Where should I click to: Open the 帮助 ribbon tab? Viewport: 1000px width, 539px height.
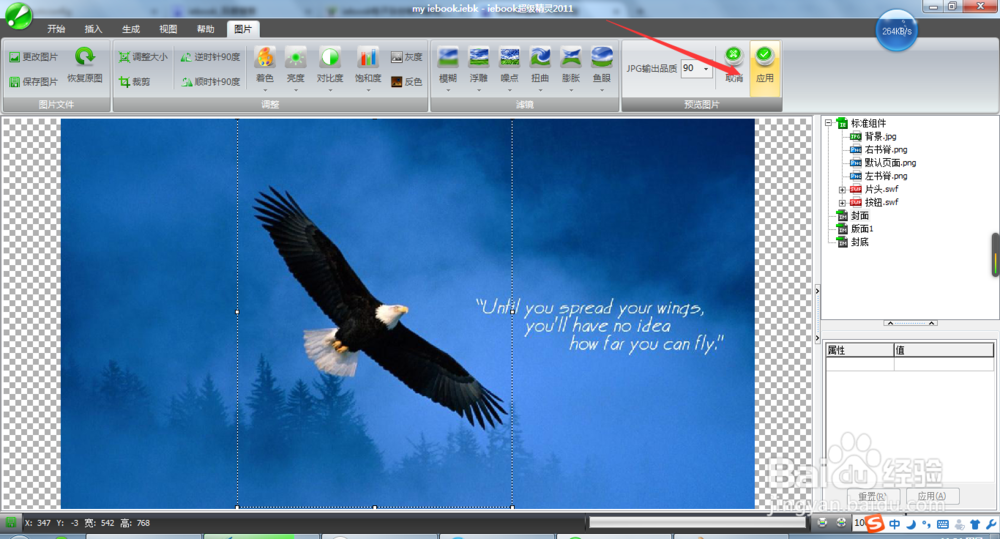pos(205,29)
